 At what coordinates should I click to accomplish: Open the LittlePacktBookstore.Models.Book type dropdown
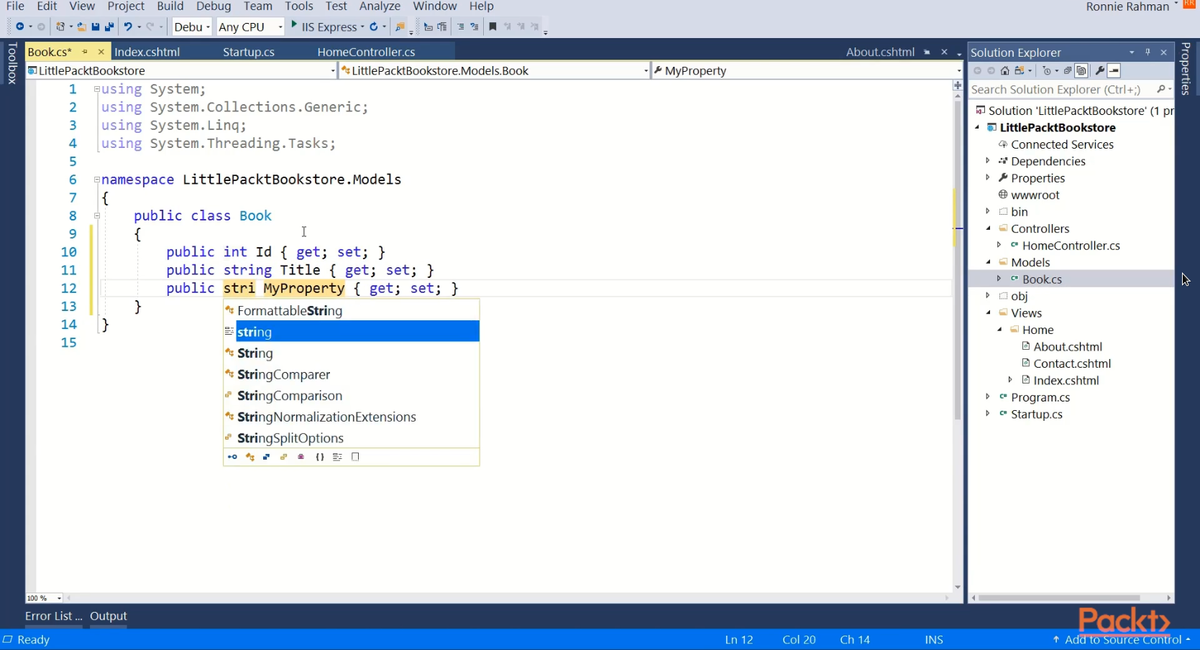tap(495, 71)
